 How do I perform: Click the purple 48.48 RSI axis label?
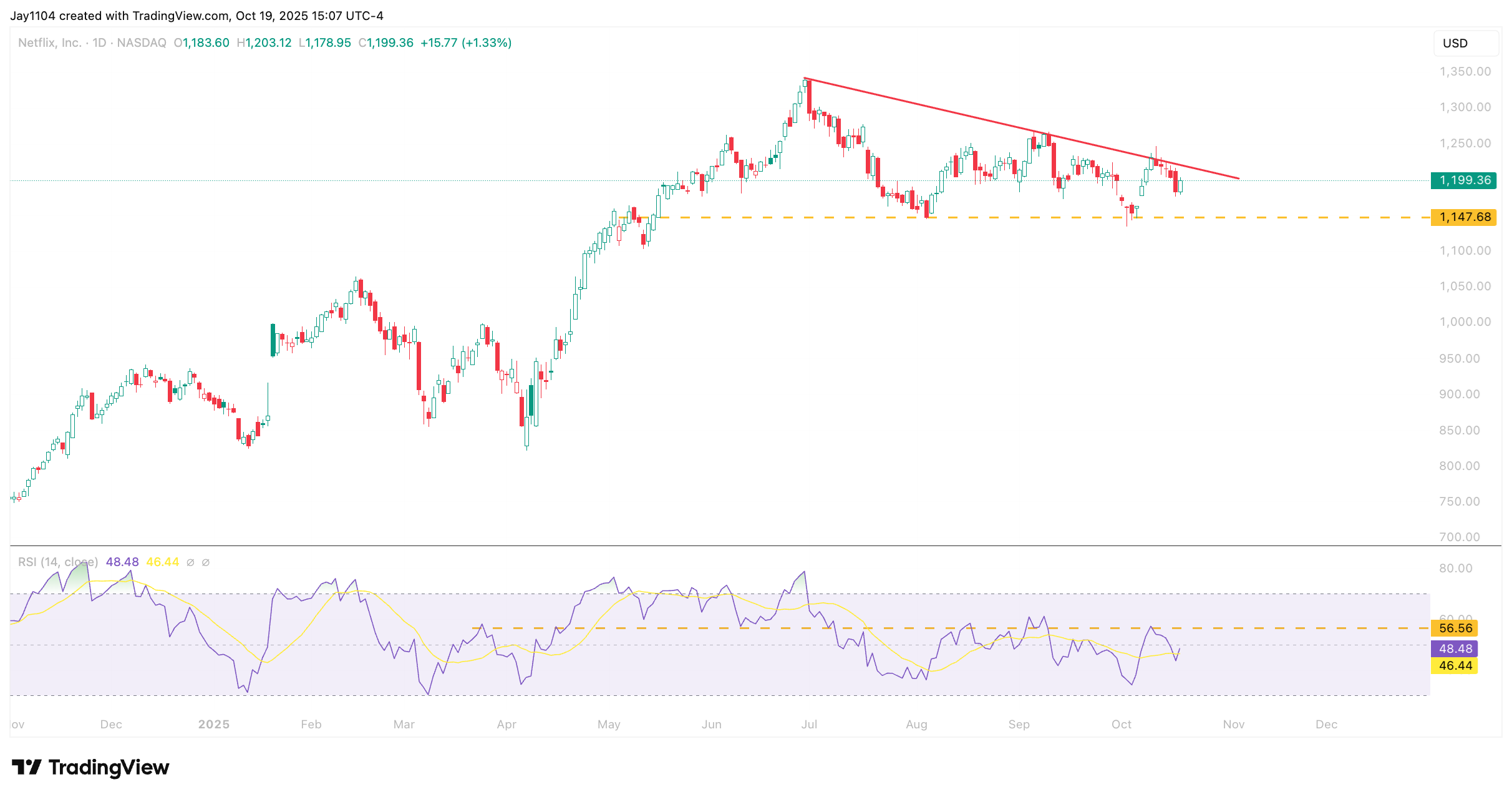pos(1454,648)
